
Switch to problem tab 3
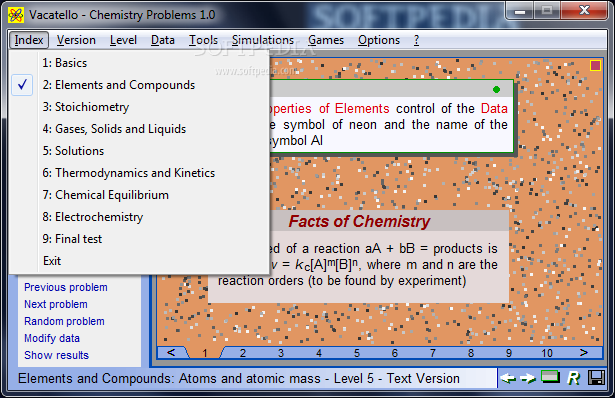click(281, 353)
